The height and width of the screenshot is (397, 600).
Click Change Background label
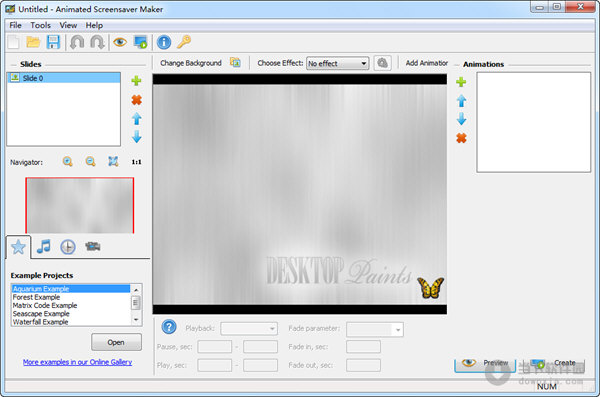pyautogui.click(x=191, y=63)
